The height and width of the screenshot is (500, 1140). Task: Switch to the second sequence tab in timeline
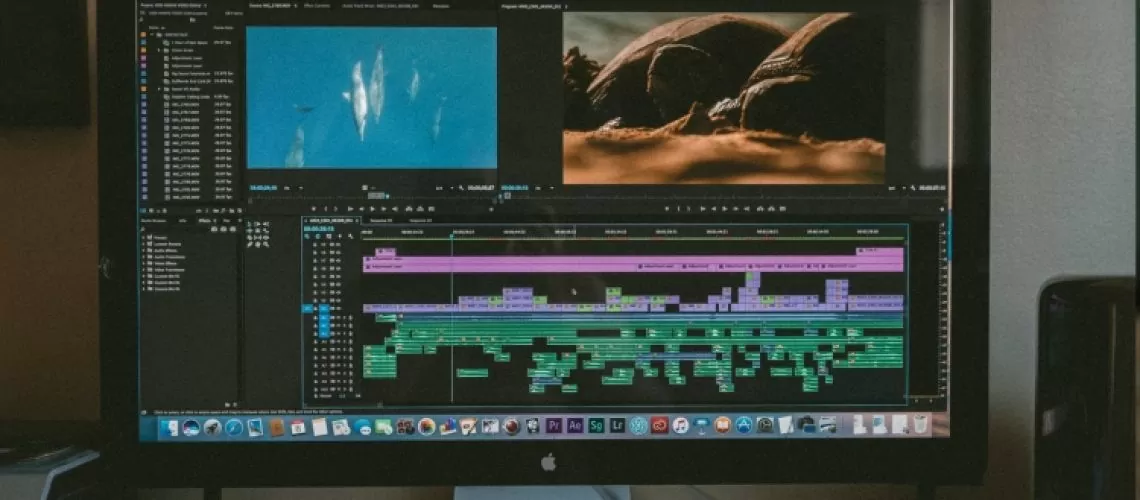[x=381, y=220]
